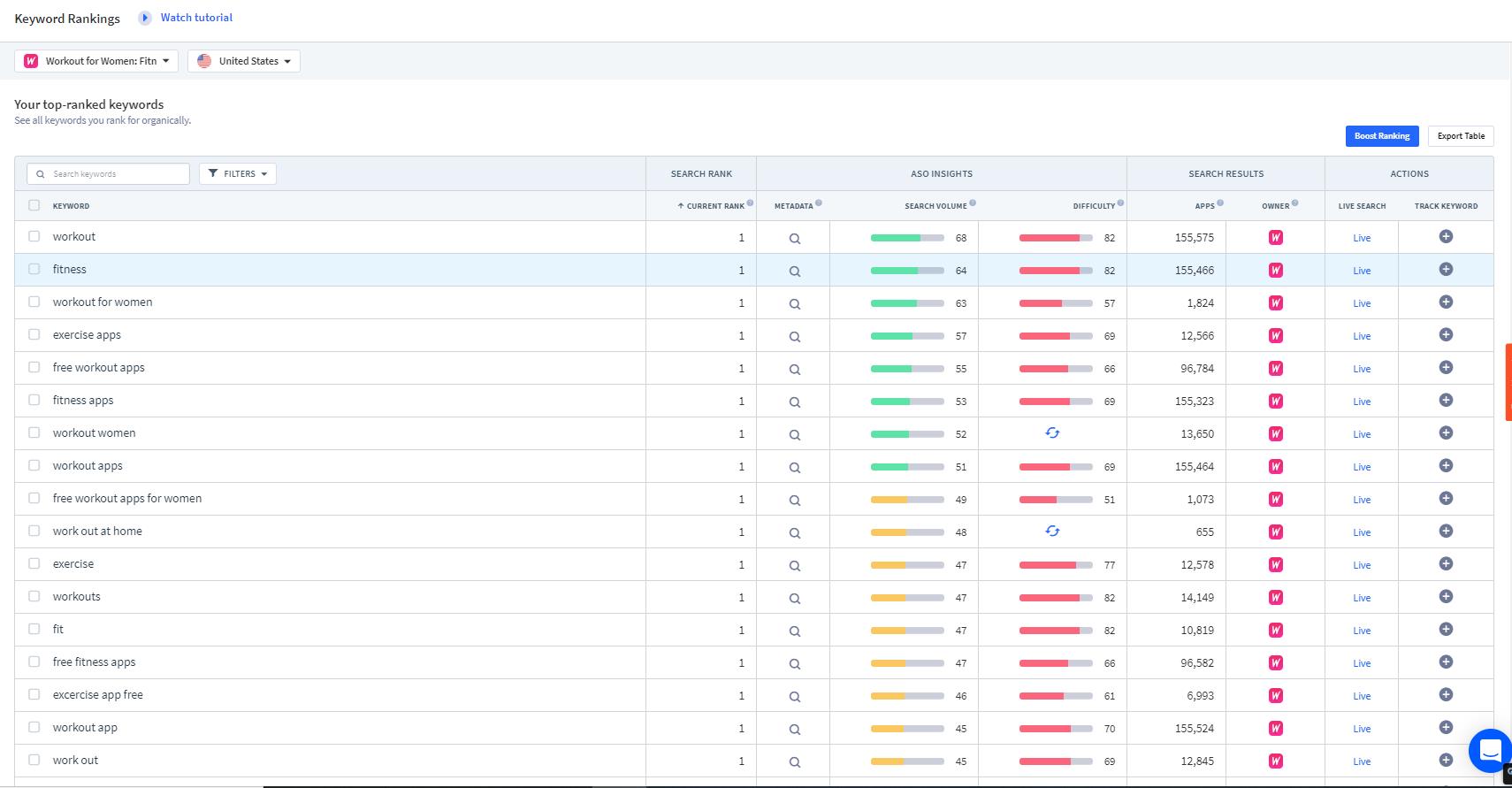
Task: Click the Current Rank info icon
Action: (750, 203)
